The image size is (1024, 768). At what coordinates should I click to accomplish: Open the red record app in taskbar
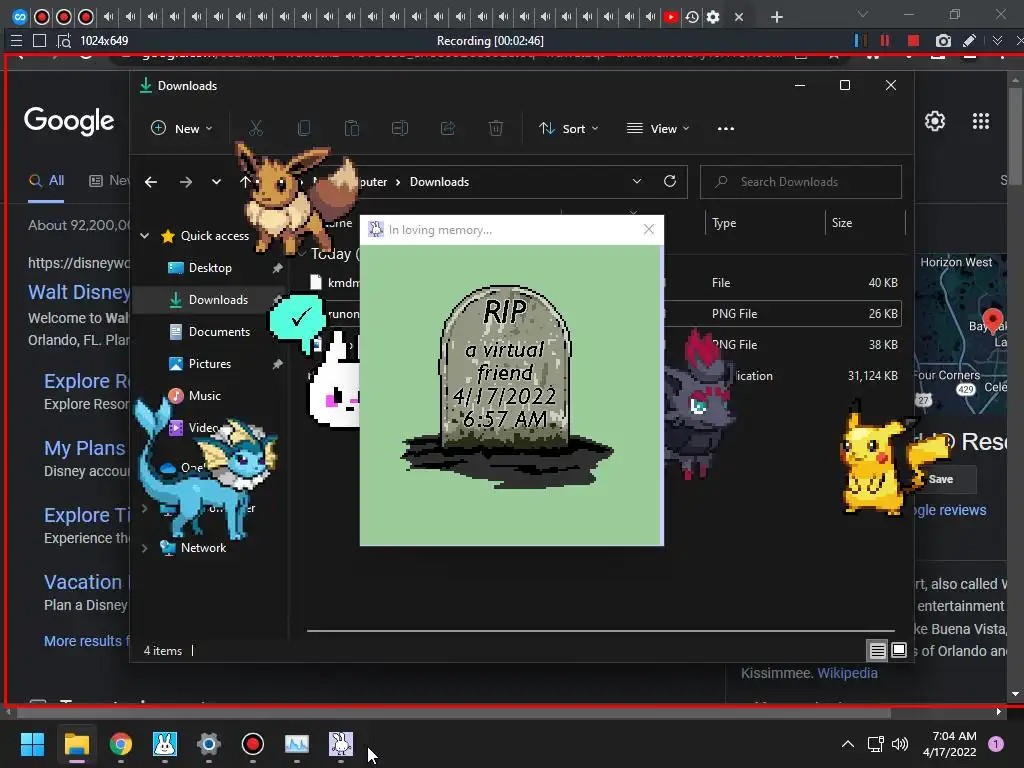[253, 744]
